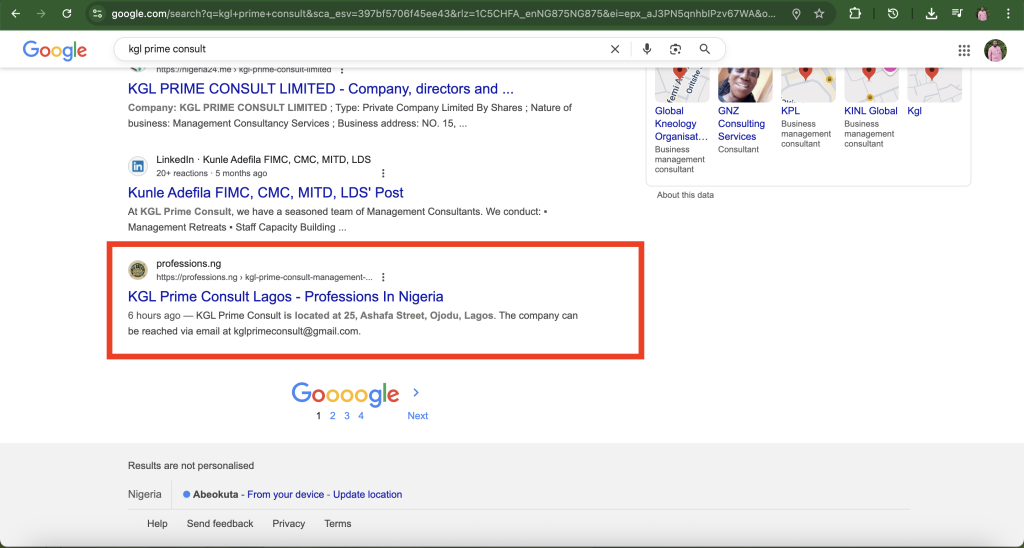Screen dimensions: 1024x548
Task: Open KGL PRIME CONSULT LIMITED company result
Action: pos(321,89)
